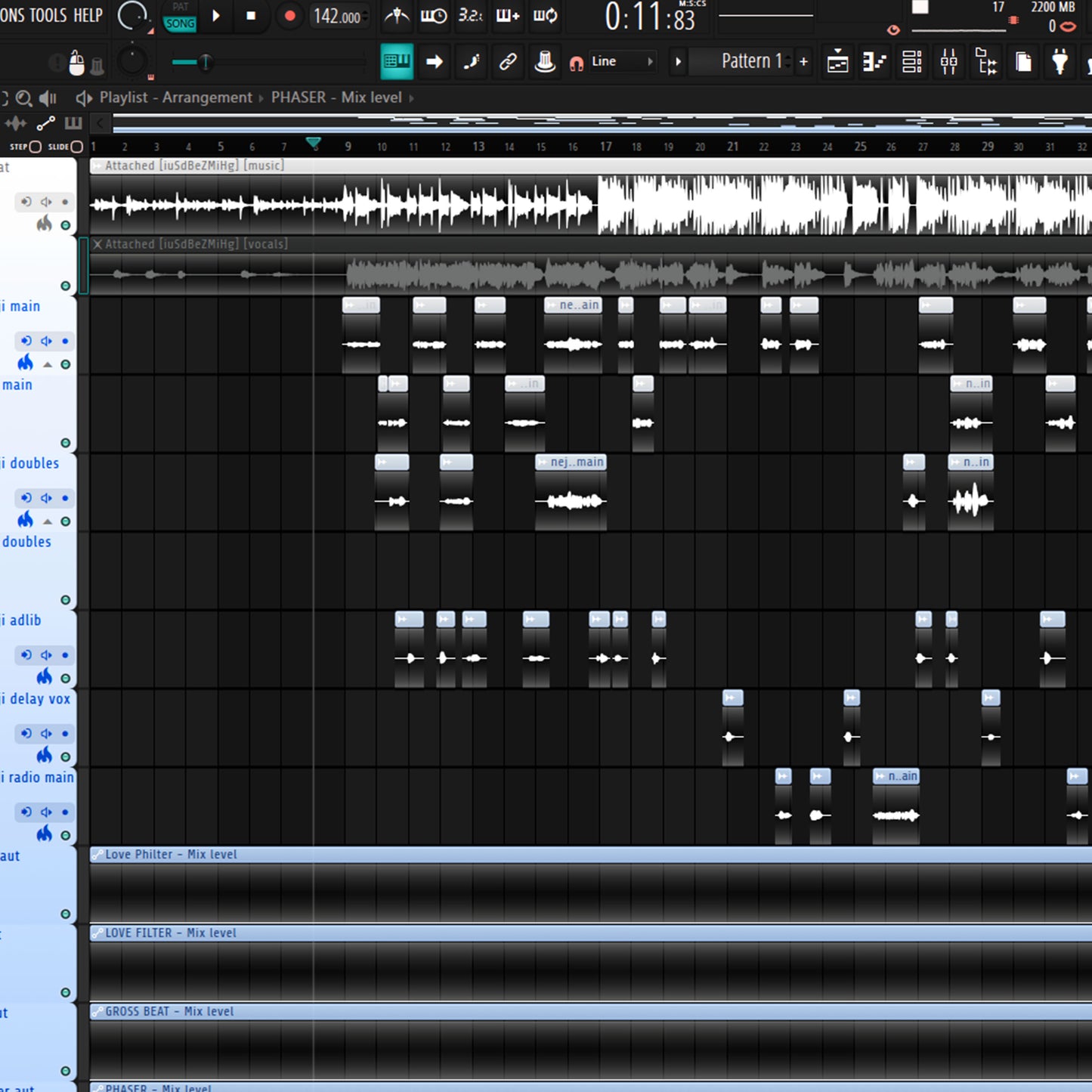Open the TOOLS menu

[x=48, y=15]
